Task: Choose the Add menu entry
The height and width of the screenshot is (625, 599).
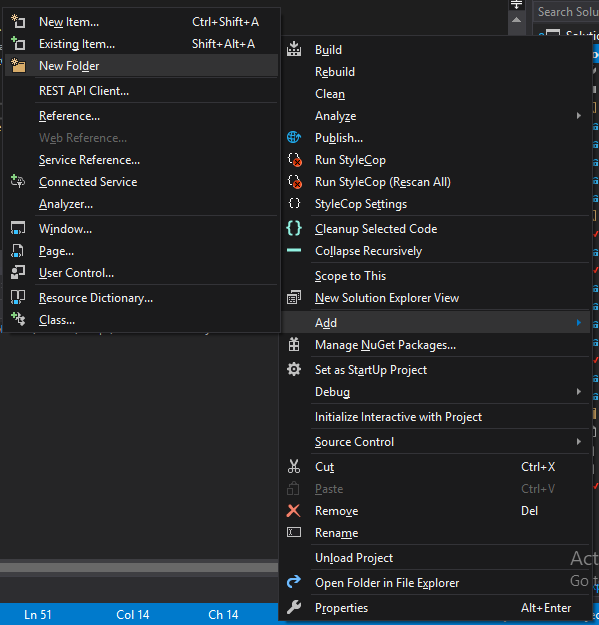Action: click(436, 322)
